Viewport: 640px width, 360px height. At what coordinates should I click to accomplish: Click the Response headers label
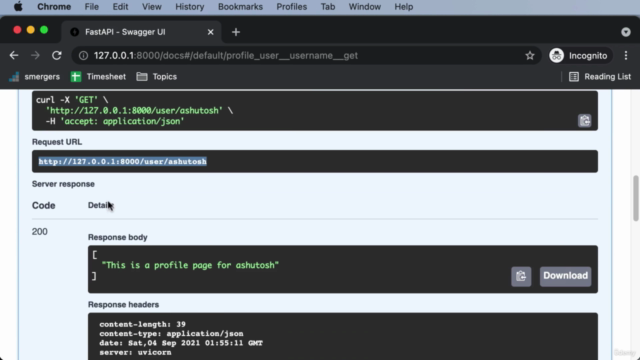coord(123,304)
